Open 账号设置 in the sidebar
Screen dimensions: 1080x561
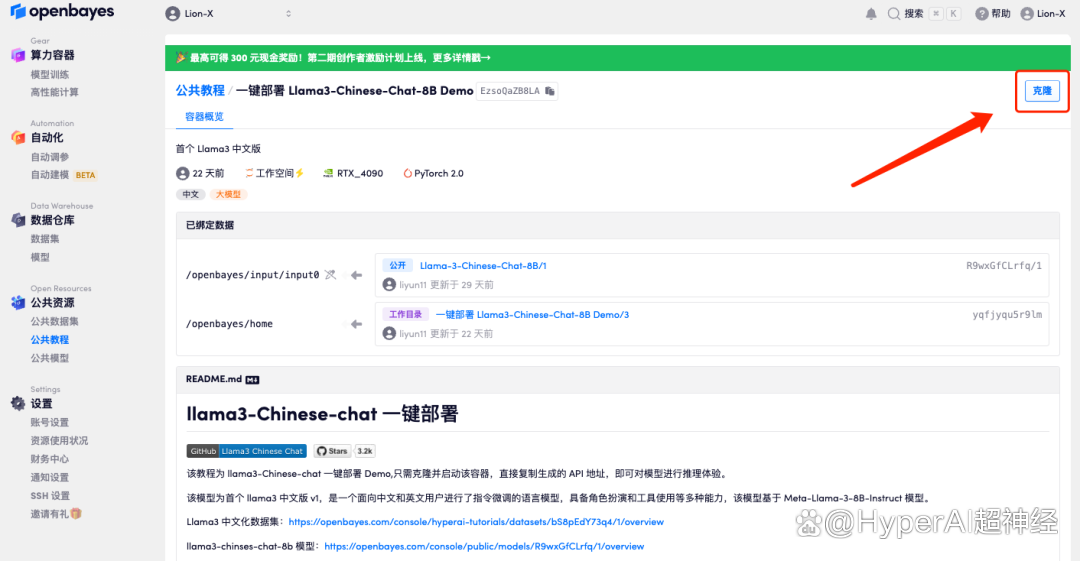pos(50,422)
